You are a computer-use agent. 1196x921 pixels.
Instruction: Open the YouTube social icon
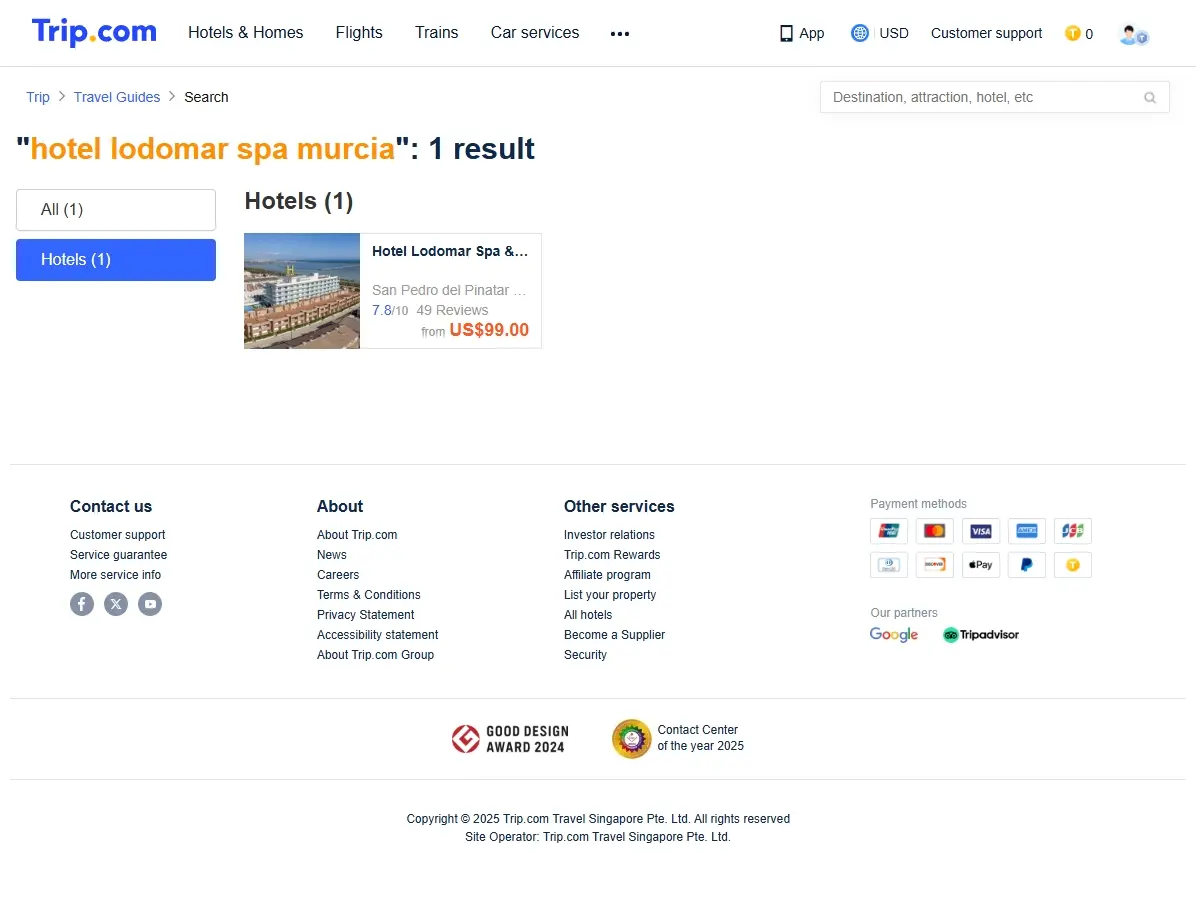point(150,604)
